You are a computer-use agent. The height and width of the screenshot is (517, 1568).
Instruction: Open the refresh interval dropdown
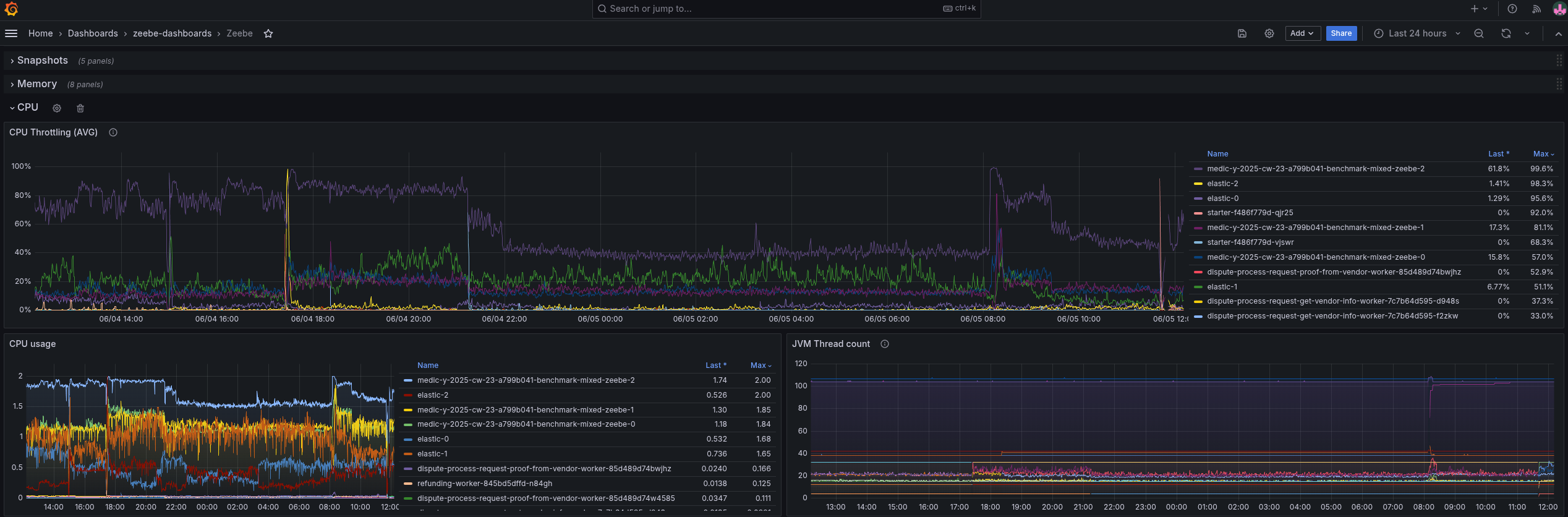click(1527, 33)
